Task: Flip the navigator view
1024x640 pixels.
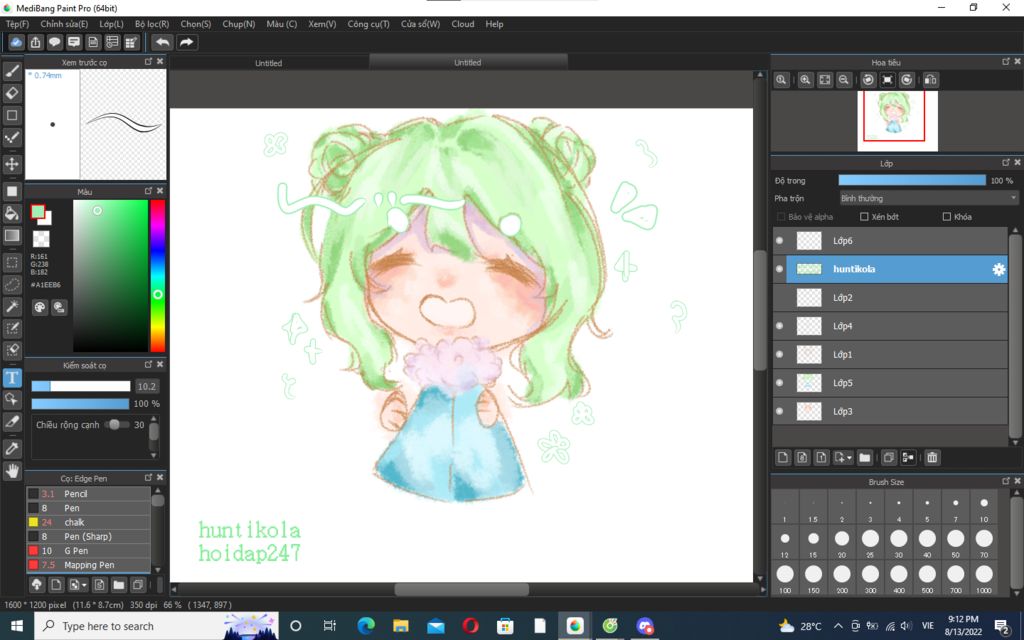Action: (931, 80)
